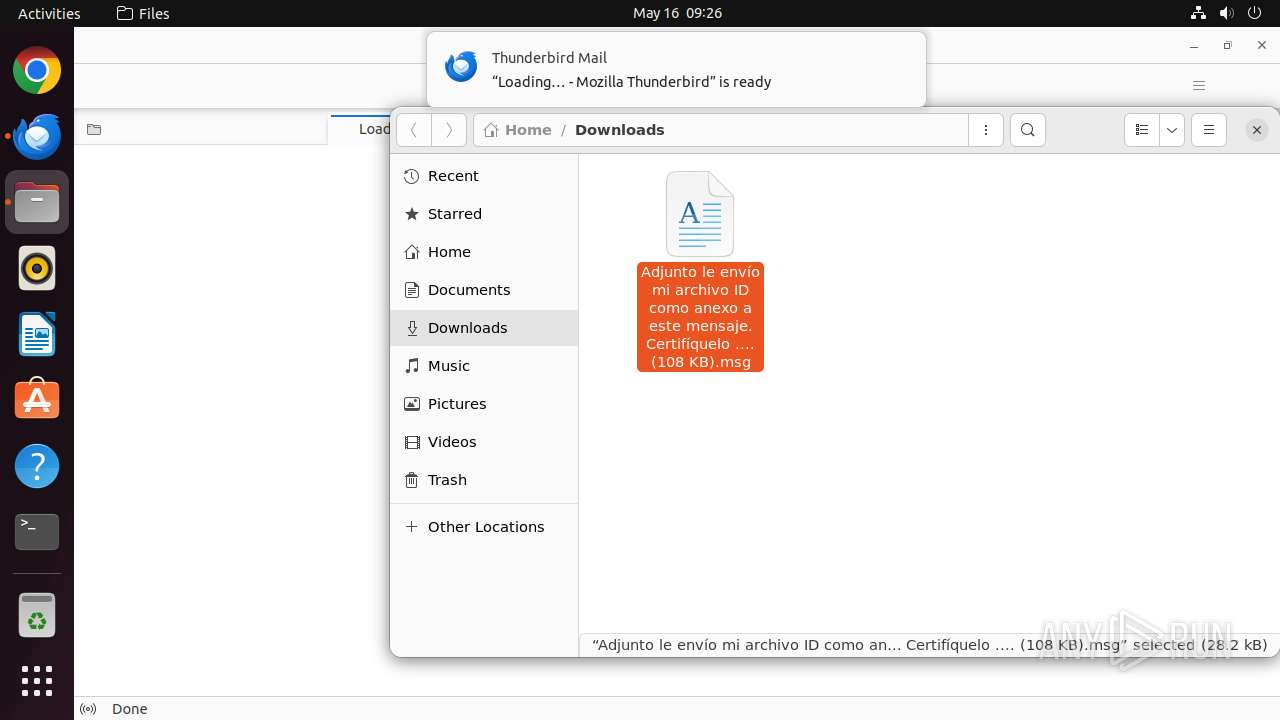Open Google Chrome from the dock
This screenshot has height=720, width=1280.
pyautogui.click(x=37, y=71)
